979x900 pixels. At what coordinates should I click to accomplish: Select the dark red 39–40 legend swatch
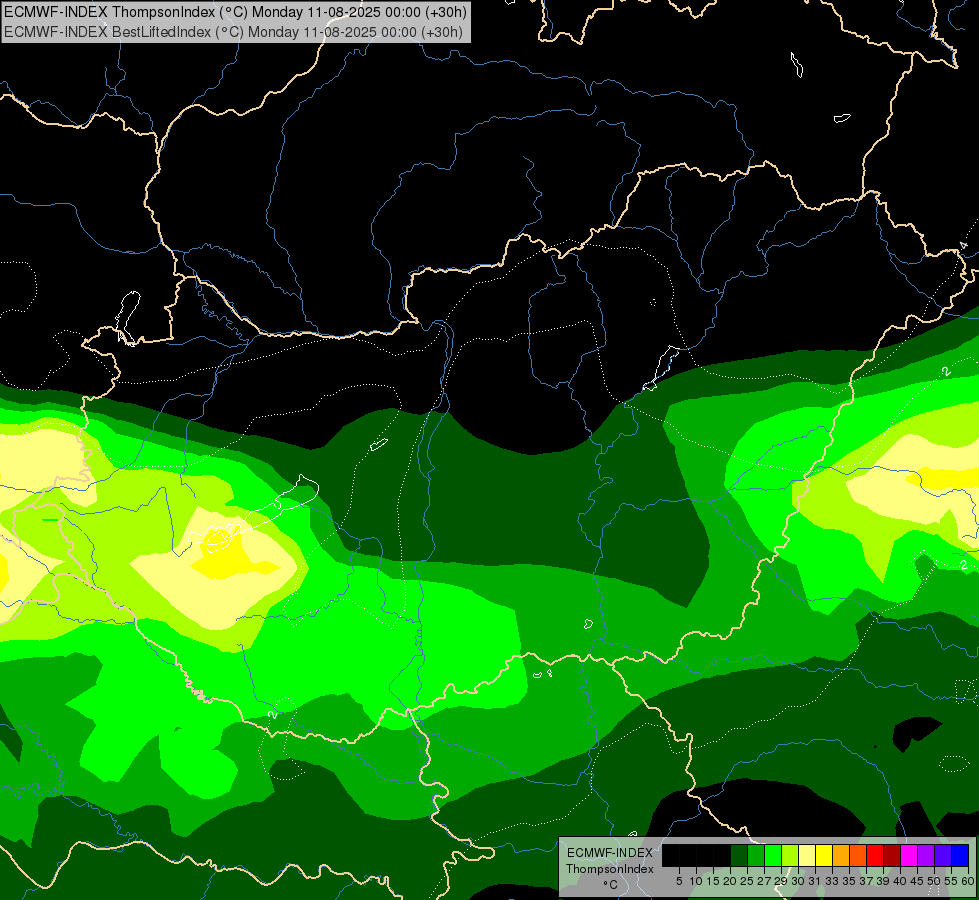click(893, 856)
